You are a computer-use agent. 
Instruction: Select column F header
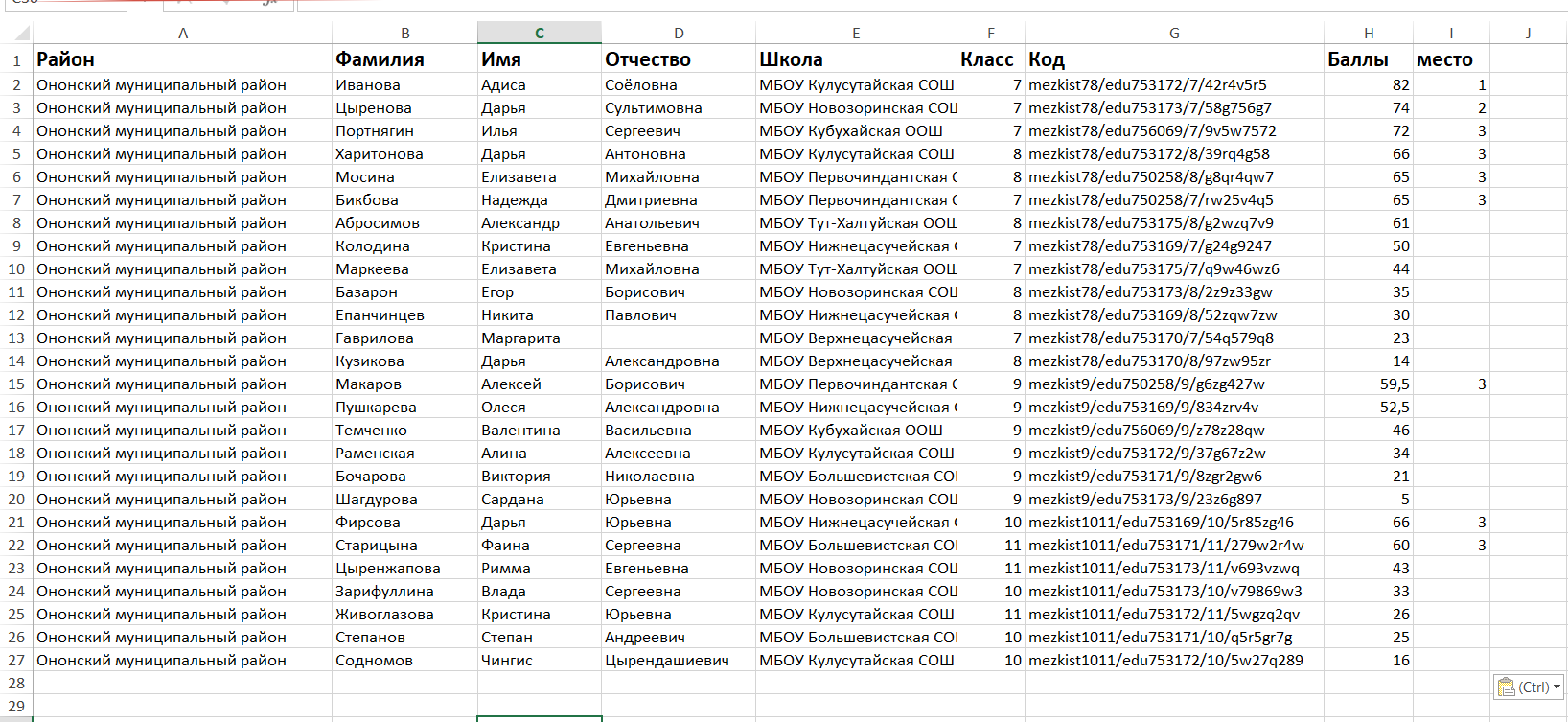click(991, 33)
